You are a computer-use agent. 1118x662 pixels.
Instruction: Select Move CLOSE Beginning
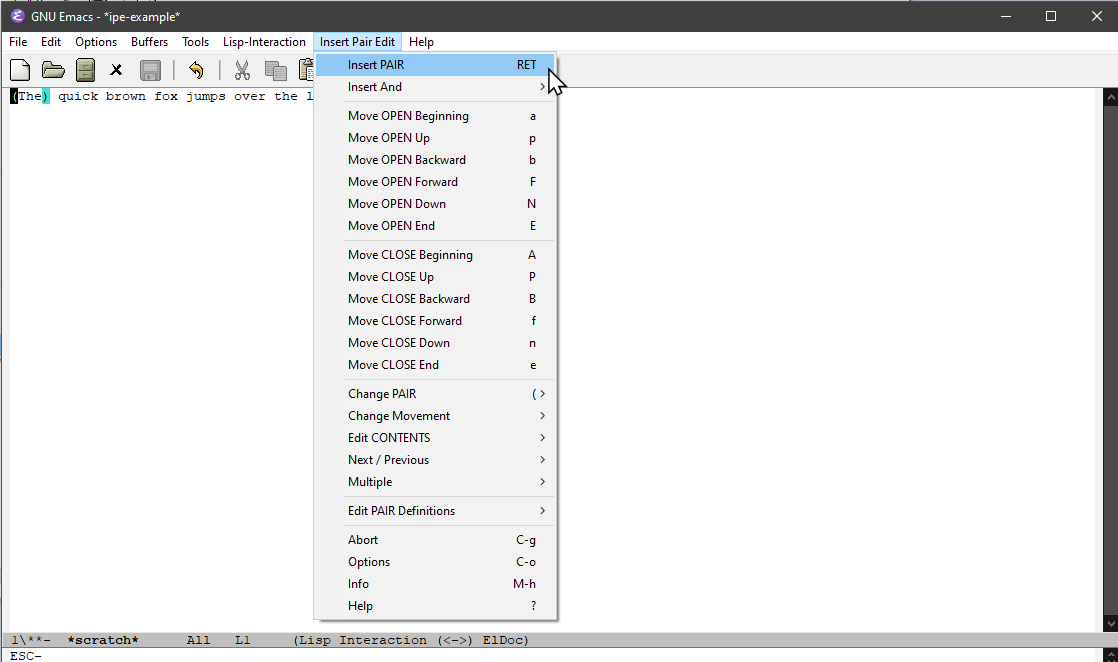pyautogui.click(x=435, y=255)
